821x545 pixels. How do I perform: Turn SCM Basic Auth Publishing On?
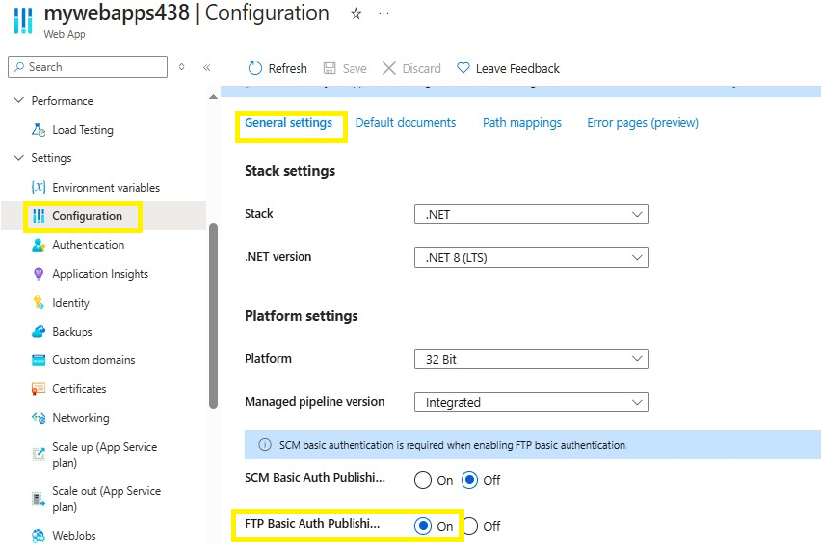click(422, 480)
